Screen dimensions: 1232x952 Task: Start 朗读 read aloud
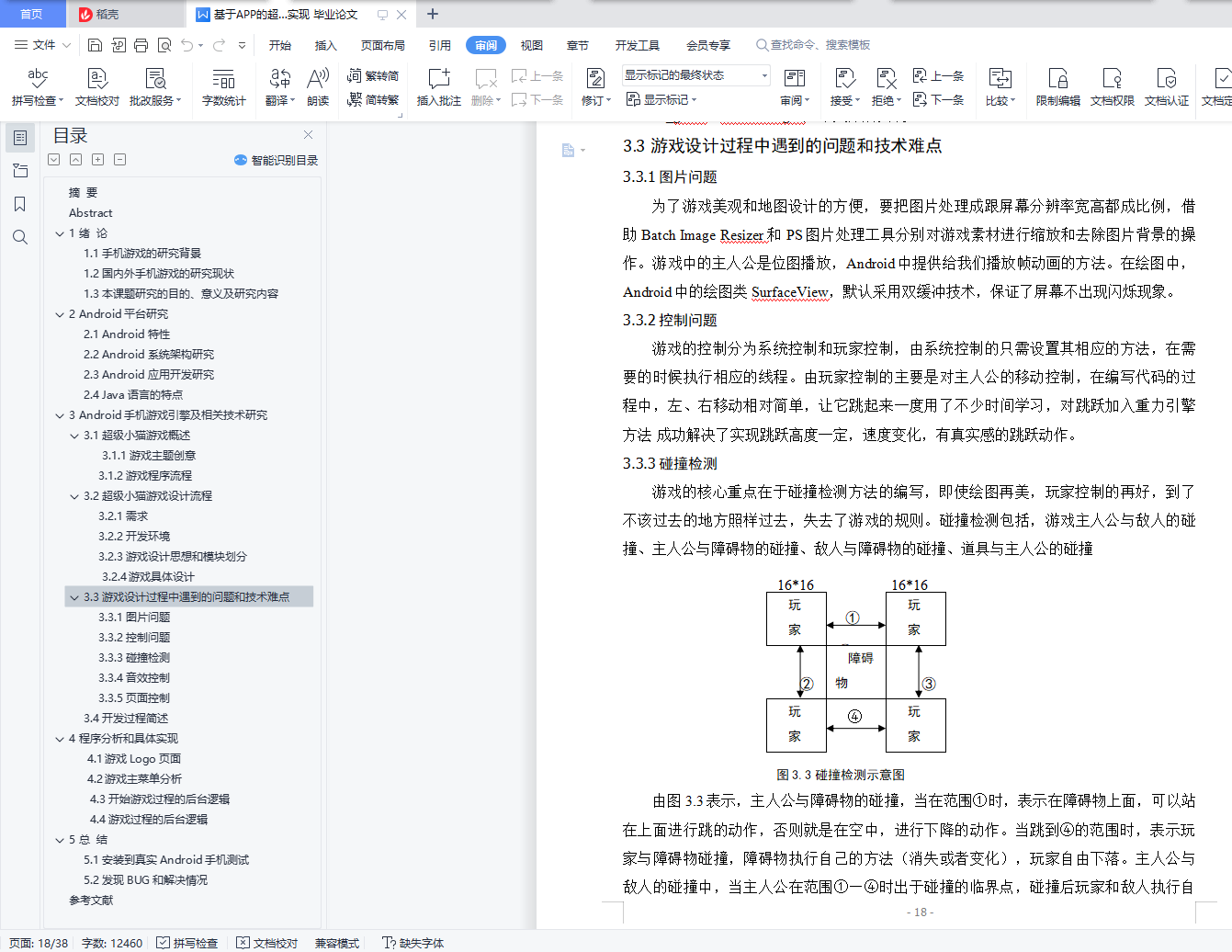[318, 86]
